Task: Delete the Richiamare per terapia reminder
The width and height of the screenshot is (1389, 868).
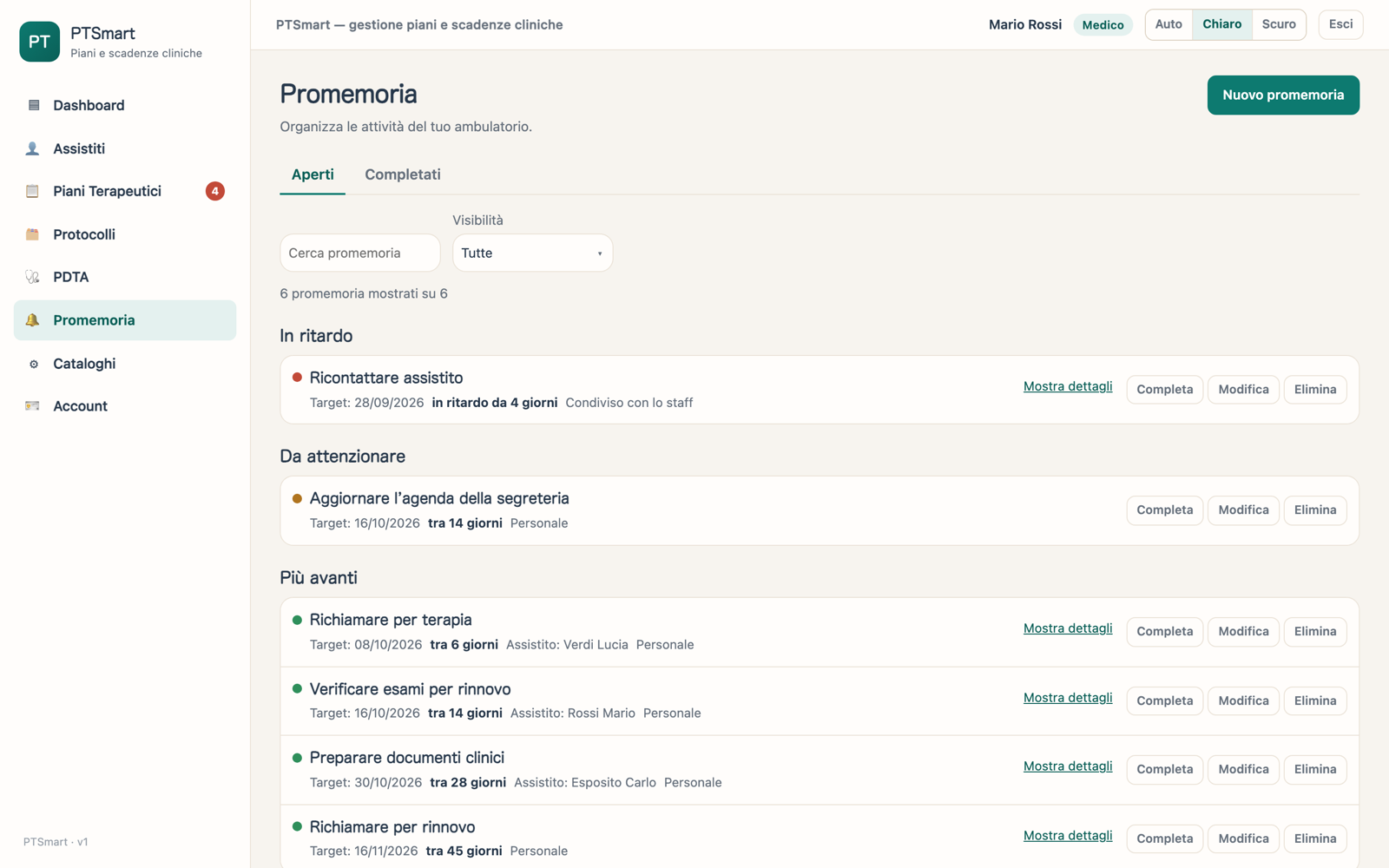Action: point(1315,632)
